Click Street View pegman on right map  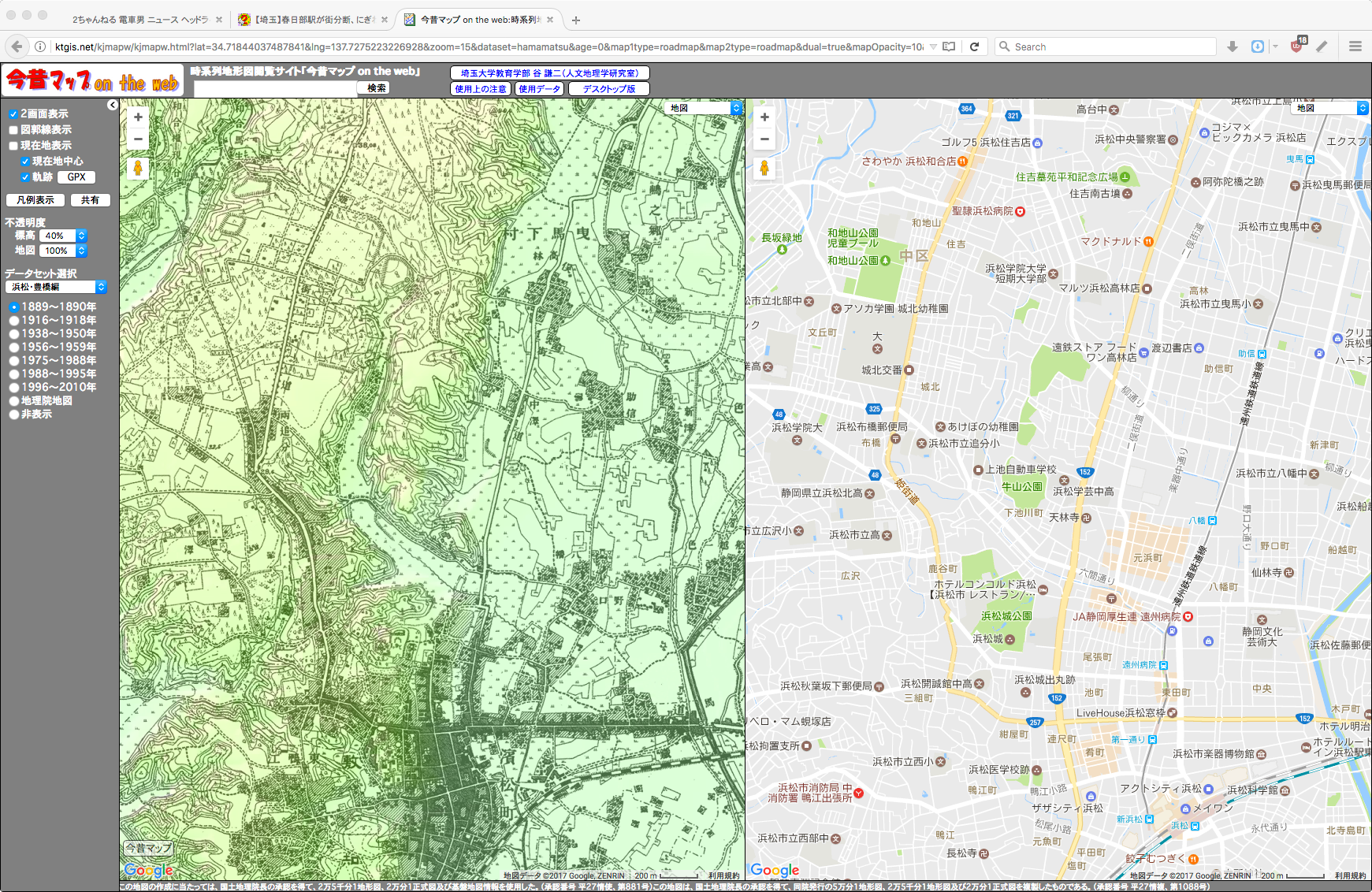(x=764, y=168)
